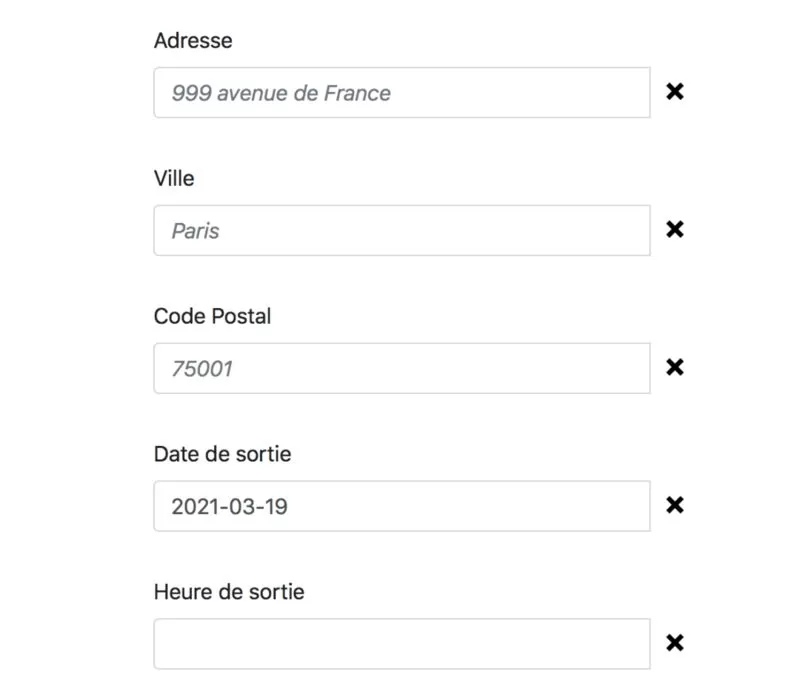Select the 2021-03-19 date value
Image resolution: width=800 pixels, height=700 pixels.
[230, 507]
